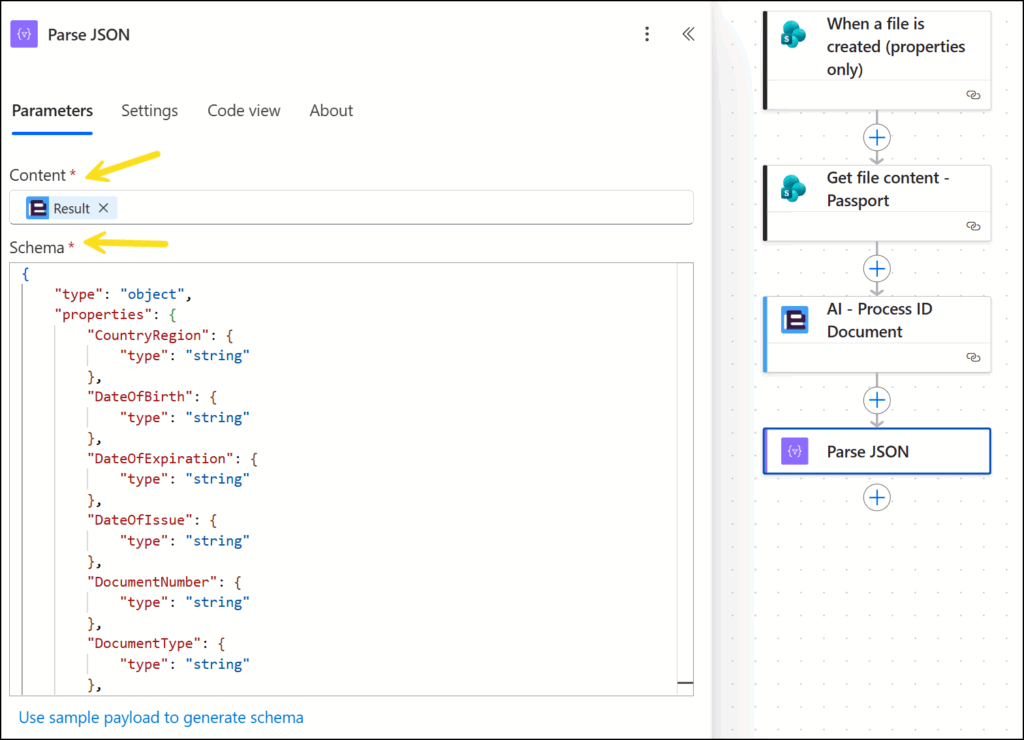This screenshot has width=1024, height=740.
Task: Click the Parse JSON purple header icon
Action: coord(25,34)
